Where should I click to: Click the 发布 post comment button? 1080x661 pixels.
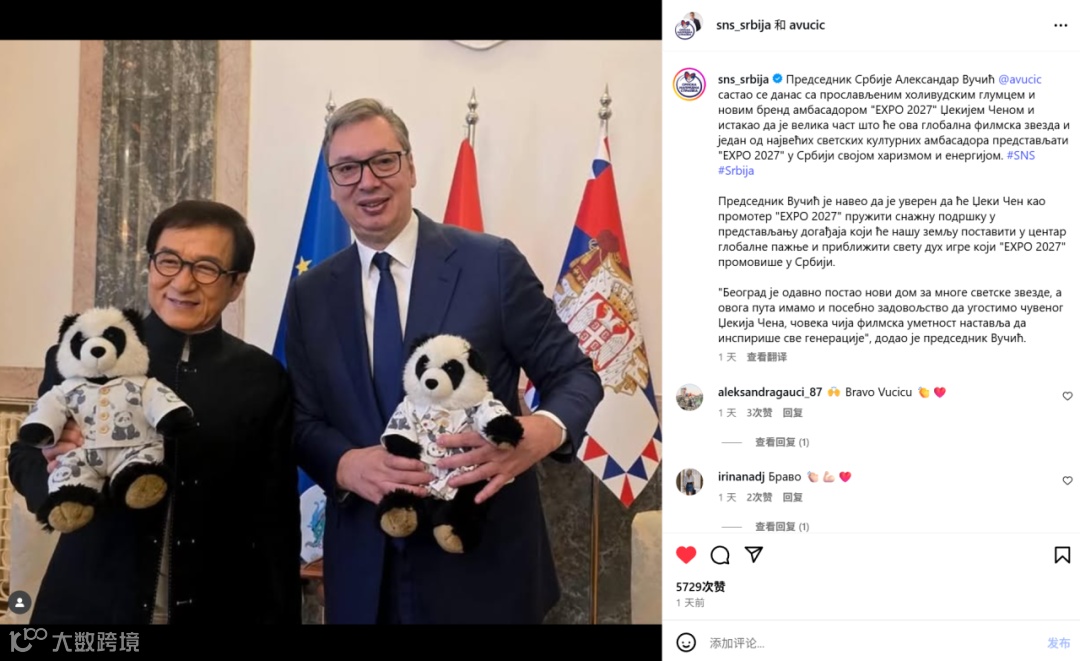(x=1059, y=643)
